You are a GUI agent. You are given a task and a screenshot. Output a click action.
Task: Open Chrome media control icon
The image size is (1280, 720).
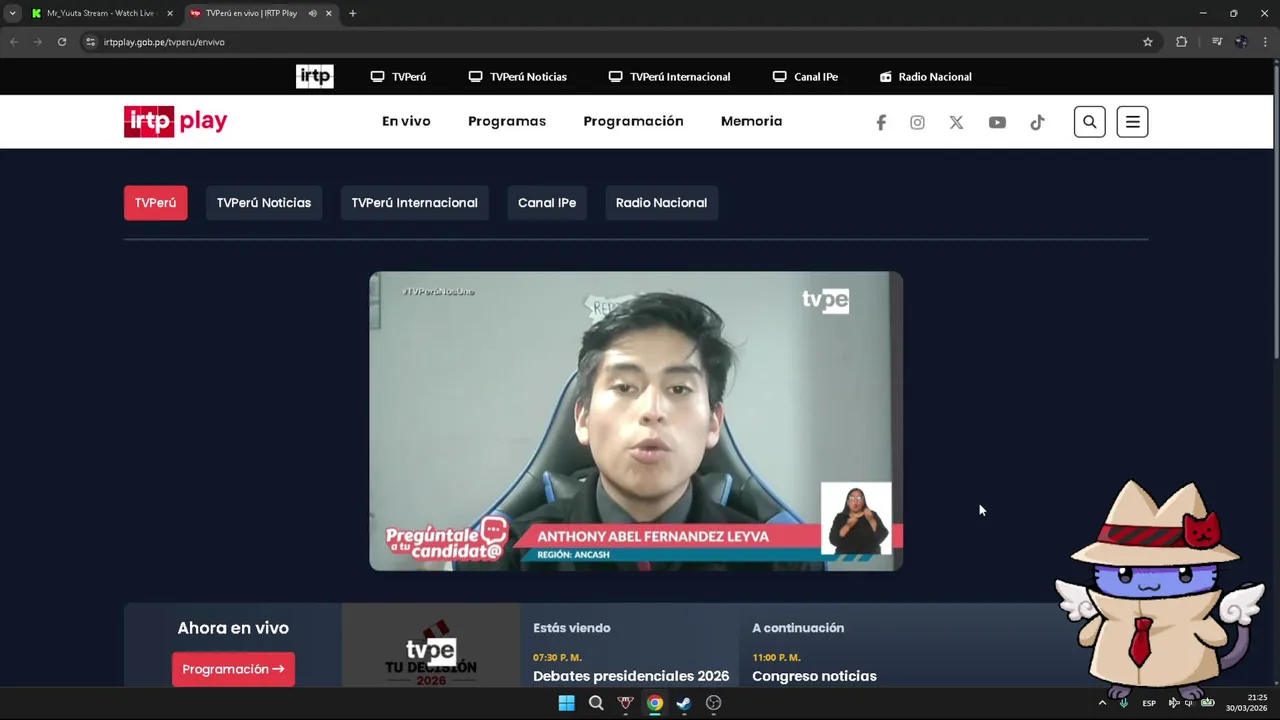click(x=1216, y=42)
